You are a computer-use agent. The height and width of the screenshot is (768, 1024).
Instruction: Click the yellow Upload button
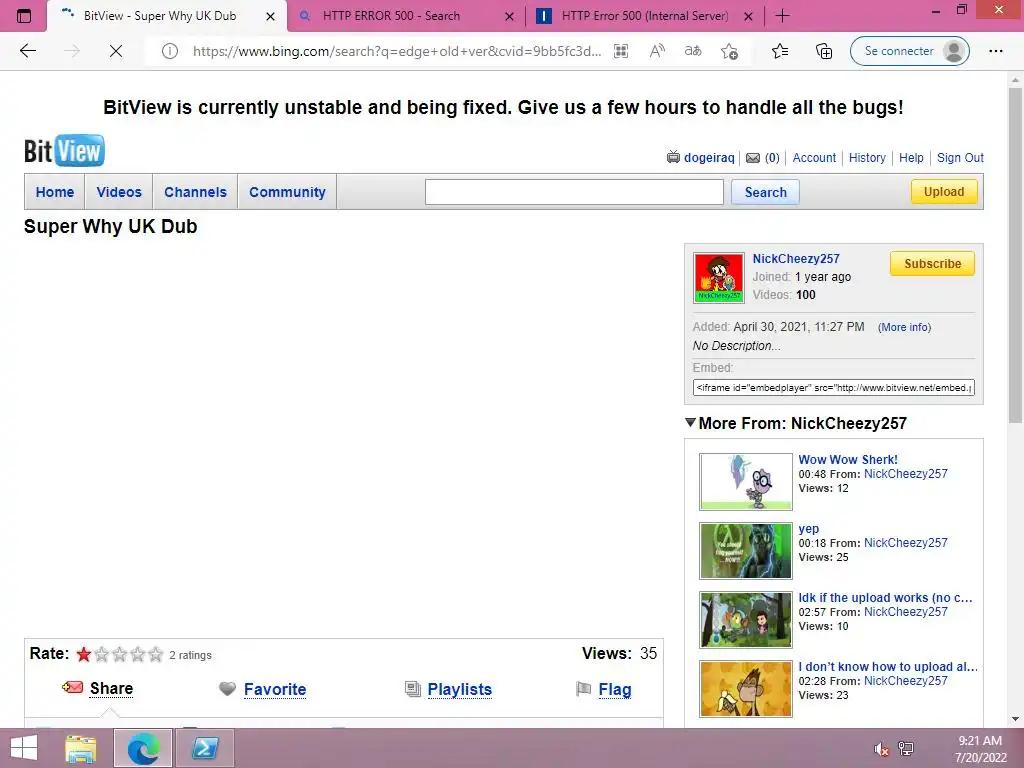coord(944,191)
